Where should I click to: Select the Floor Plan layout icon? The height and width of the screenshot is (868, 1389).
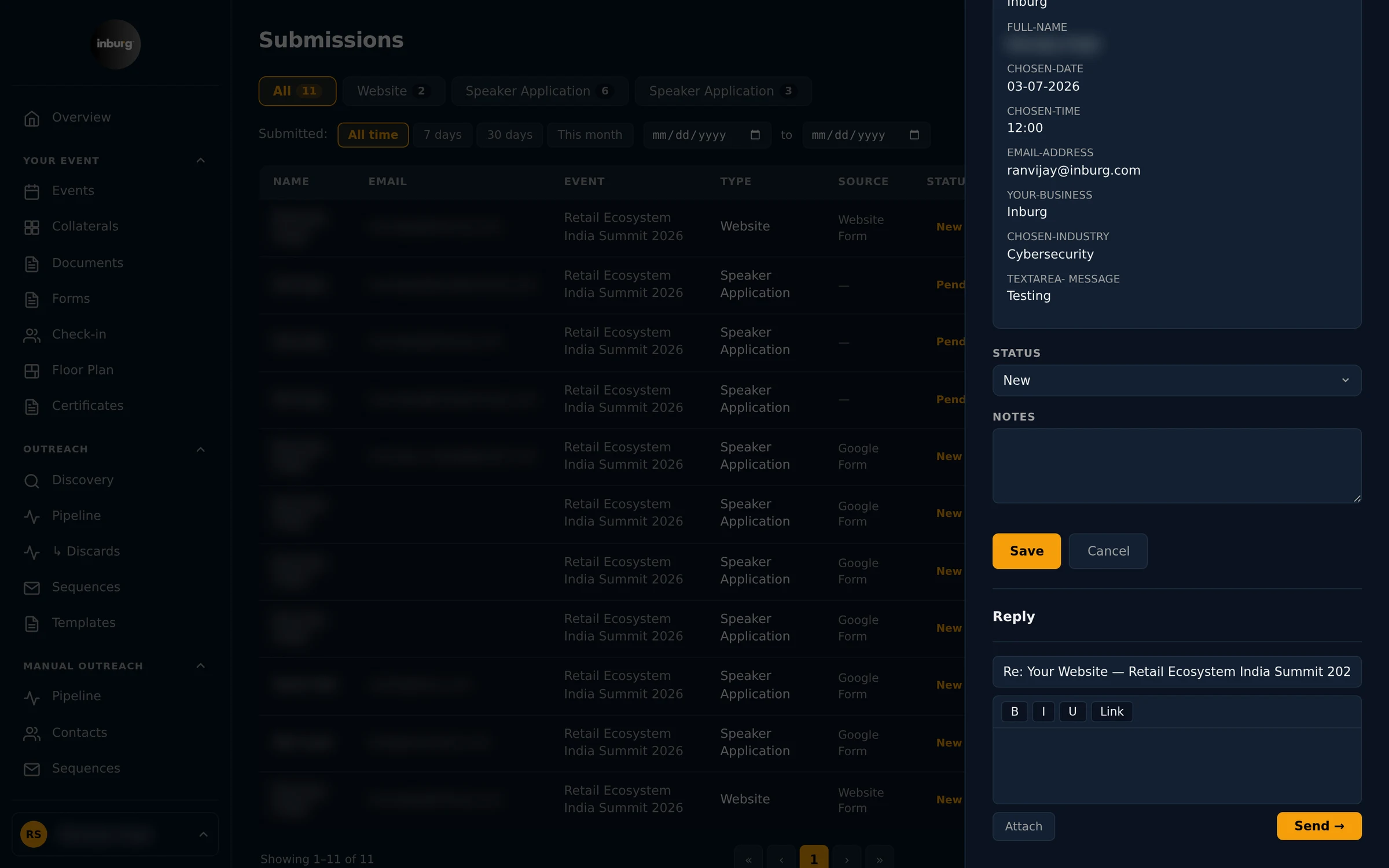coord(32,371)
